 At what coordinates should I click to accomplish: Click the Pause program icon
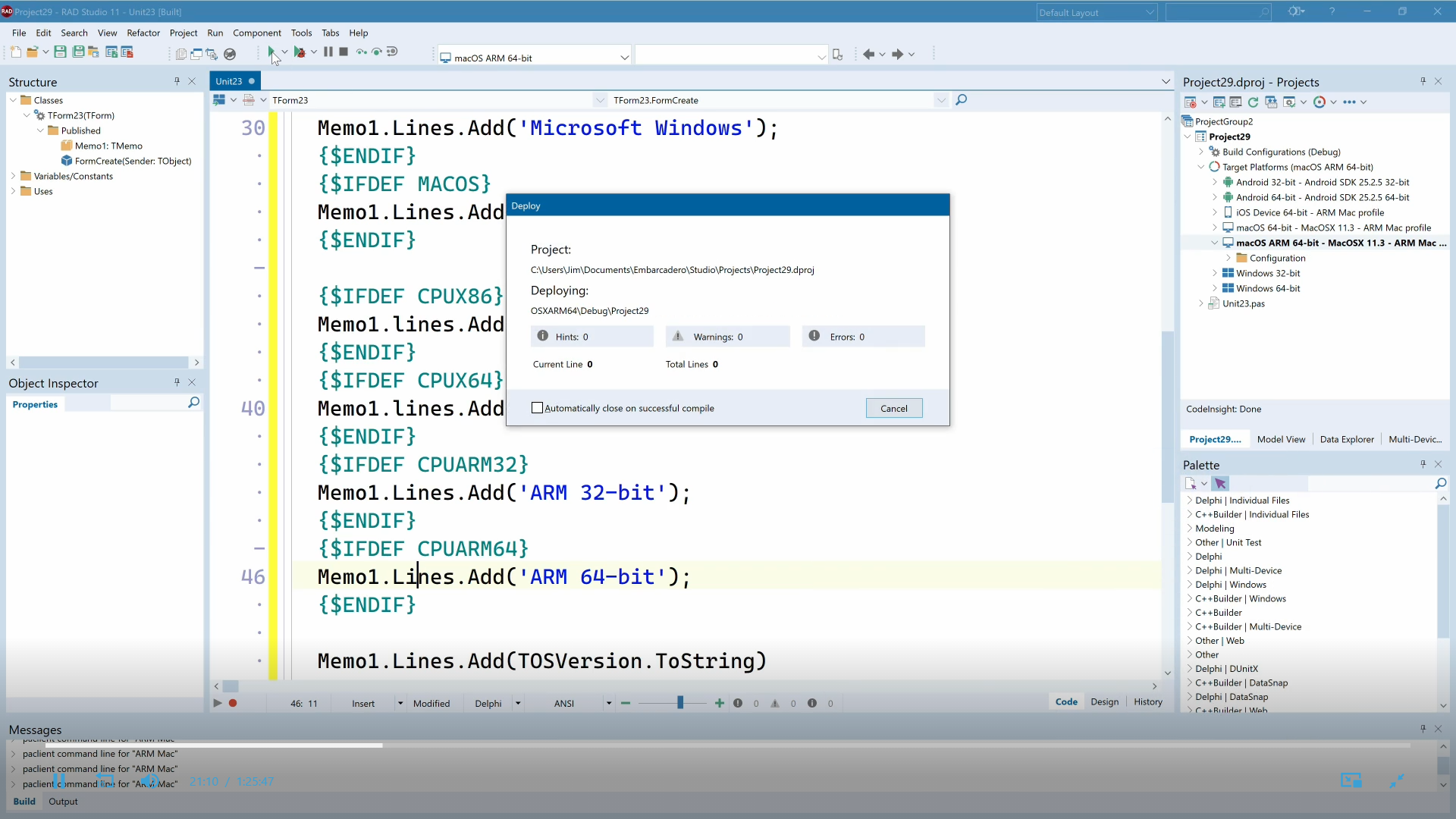328,52
